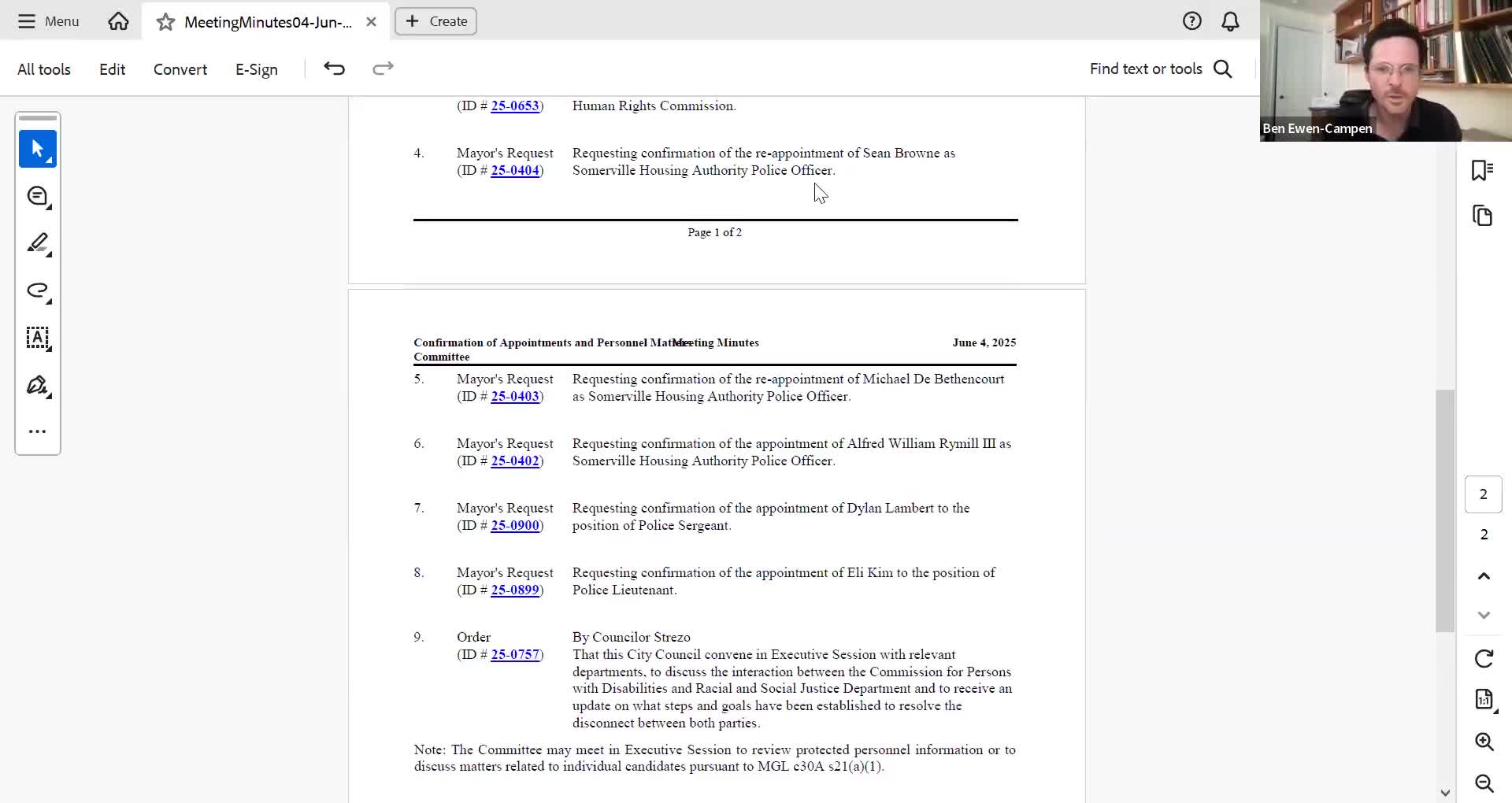Choose the freehand Draw tool
The width and height of the screenshot is (1512, 803).
click(38, 290)
